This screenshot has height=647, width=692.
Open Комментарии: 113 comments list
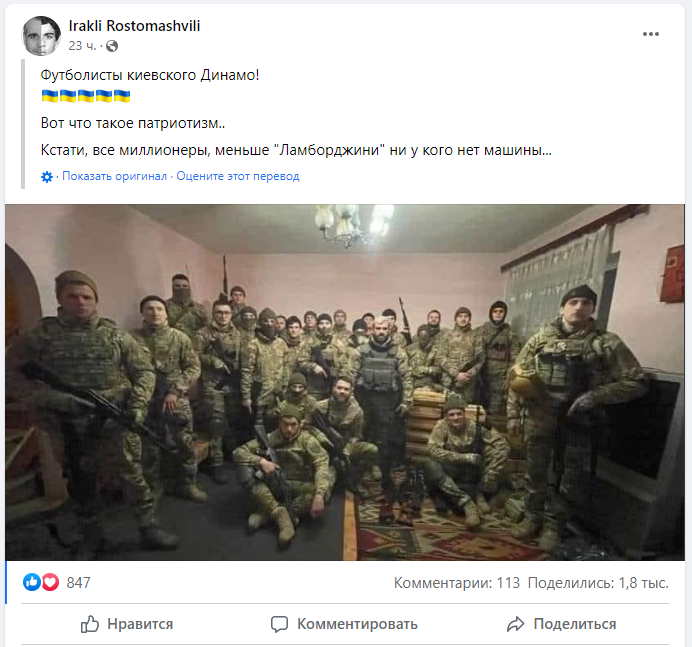457,583
